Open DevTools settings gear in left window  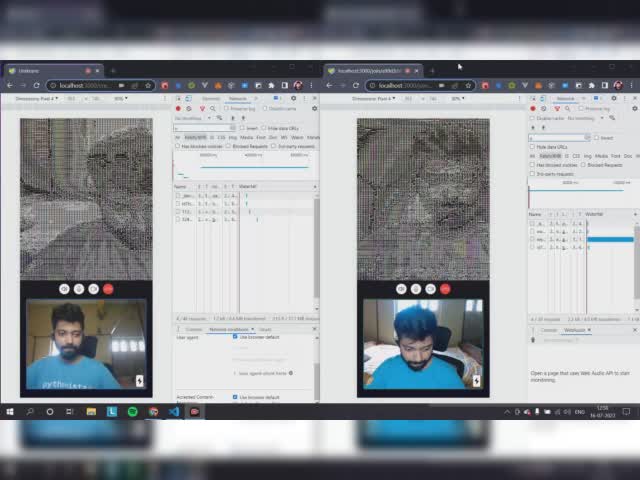293,98
